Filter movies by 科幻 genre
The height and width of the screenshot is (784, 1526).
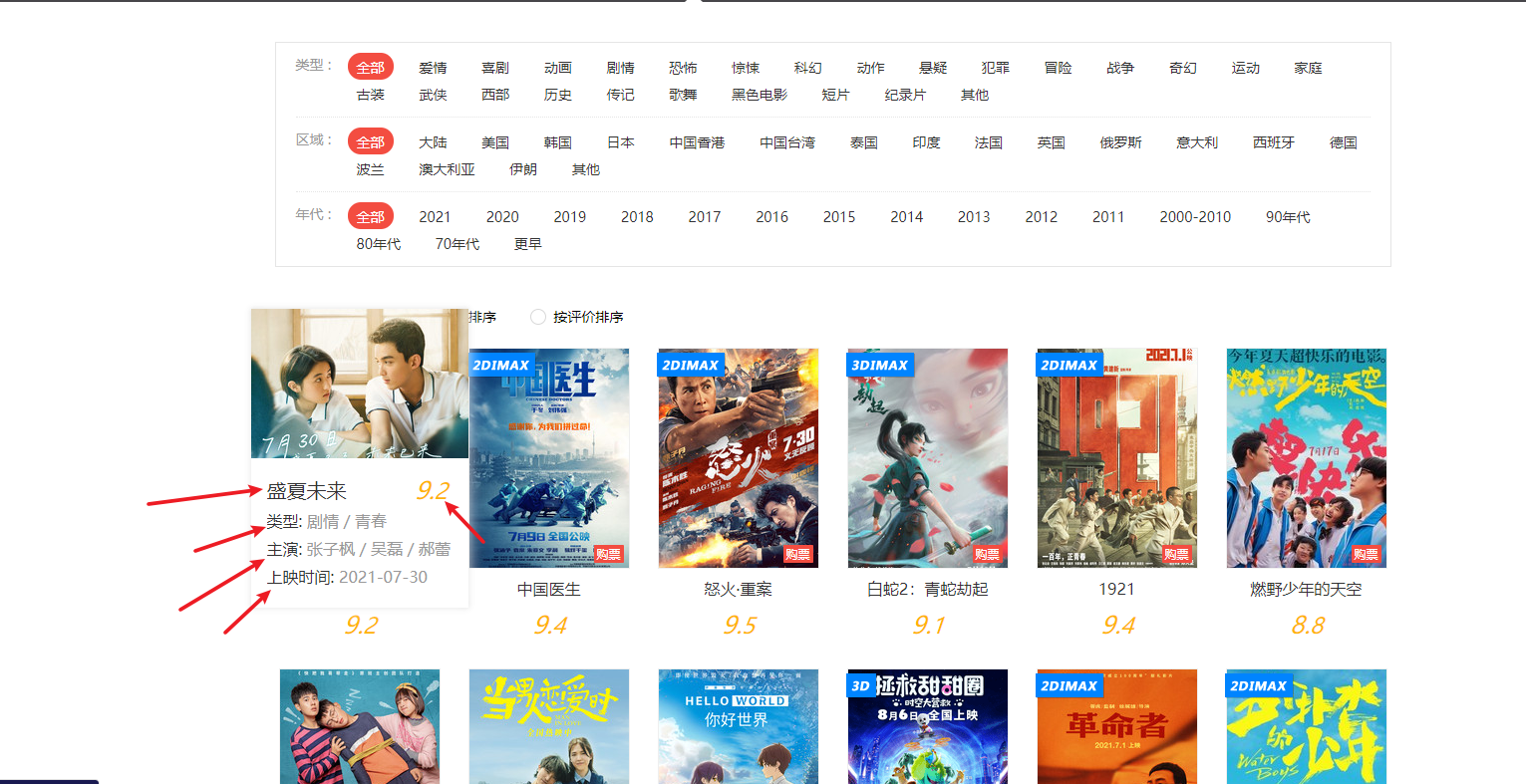[808, 68]
